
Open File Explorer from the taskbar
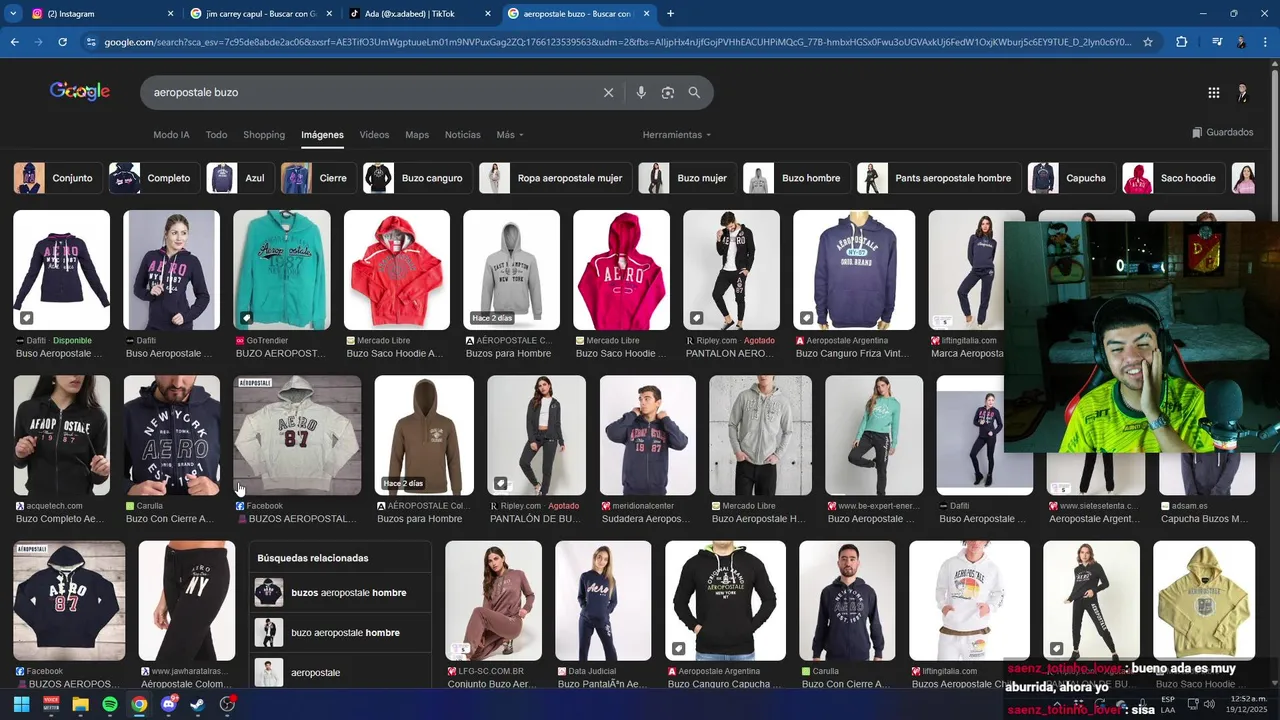coord(80,704)
